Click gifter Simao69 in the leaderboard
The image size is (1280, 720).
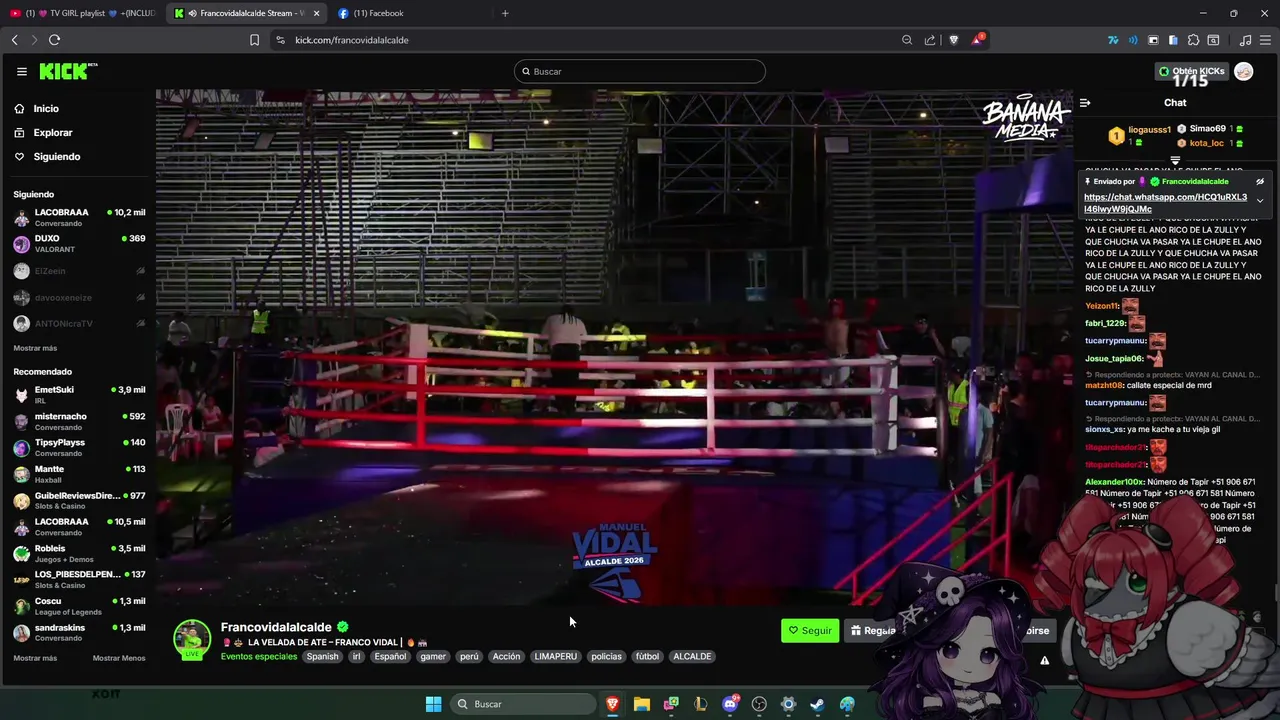[x=1207, y=129]
